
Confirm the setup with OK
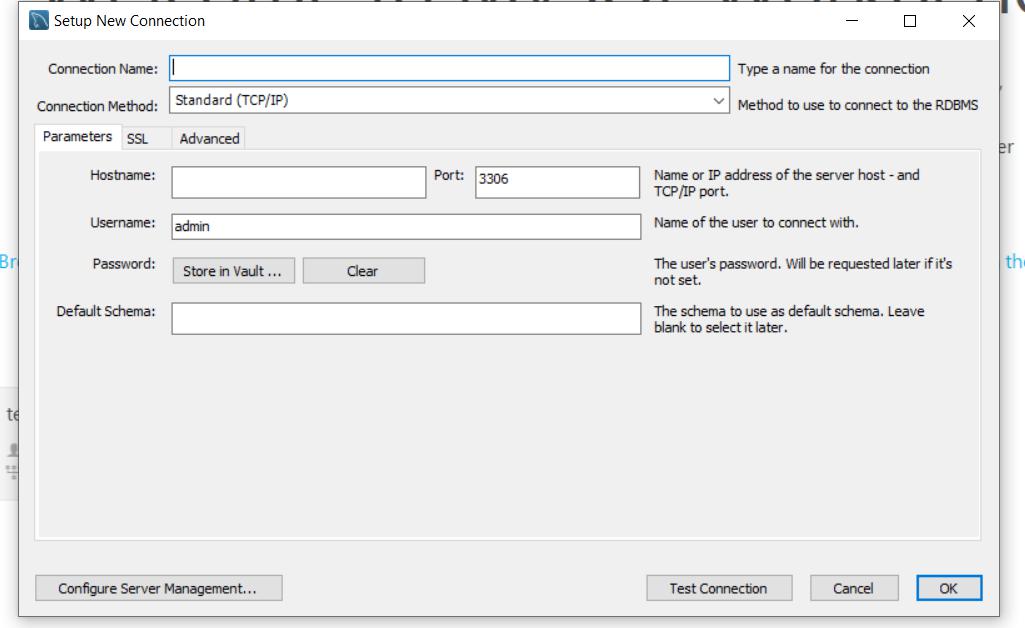tap(949, 588)
